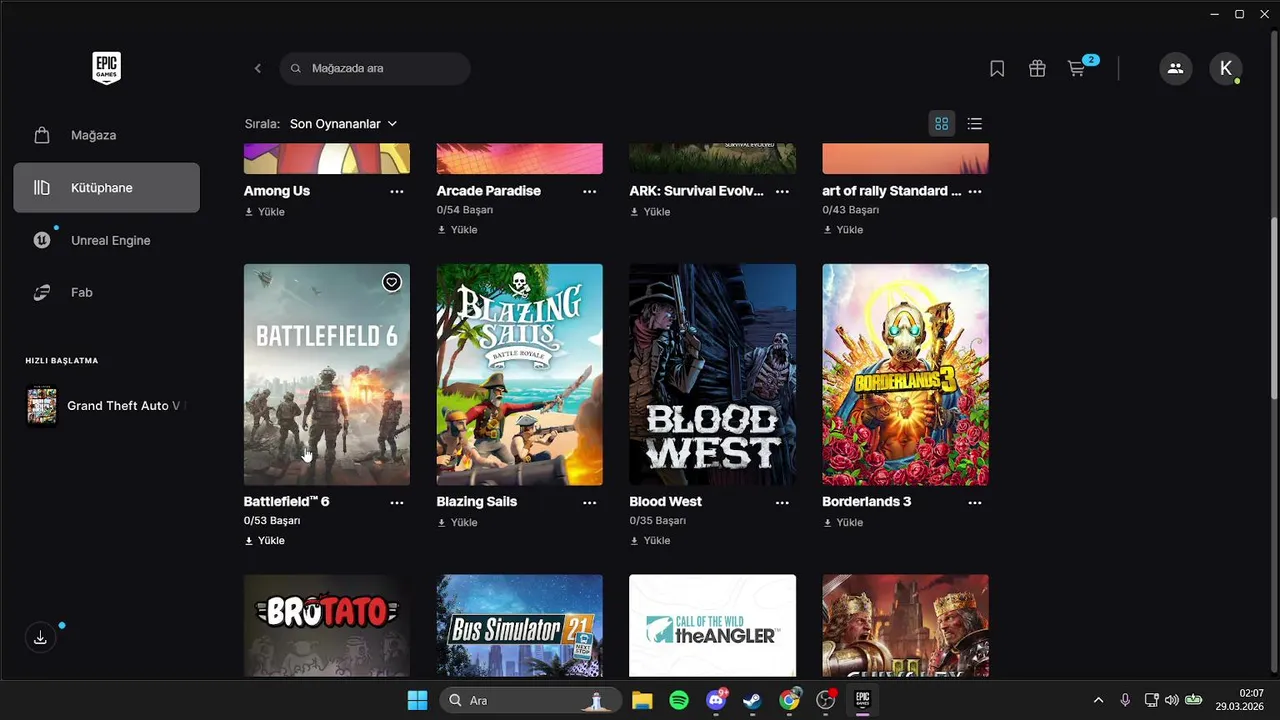
Task: Select Kütüphane in the sidebar
Action: [107, 188]
